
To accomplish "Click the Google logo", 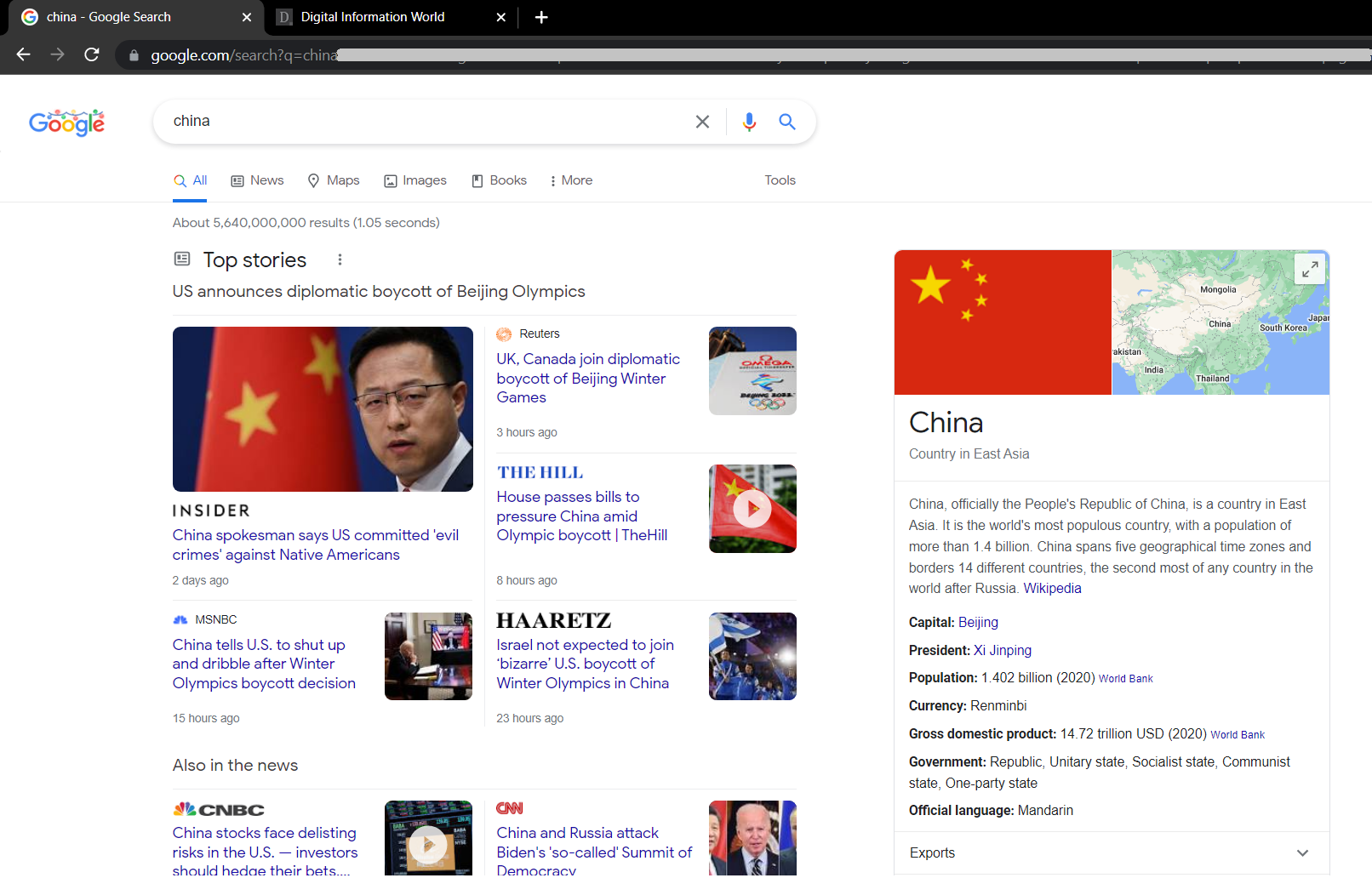I will tap(66, 123).
